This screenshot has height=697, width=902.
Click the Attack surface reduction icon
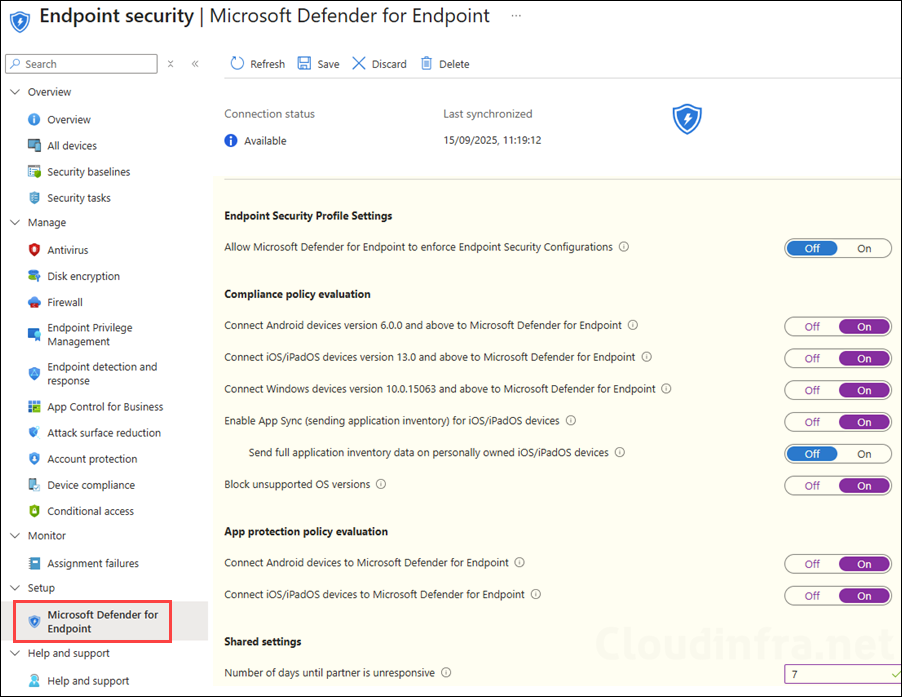point(35,432)
